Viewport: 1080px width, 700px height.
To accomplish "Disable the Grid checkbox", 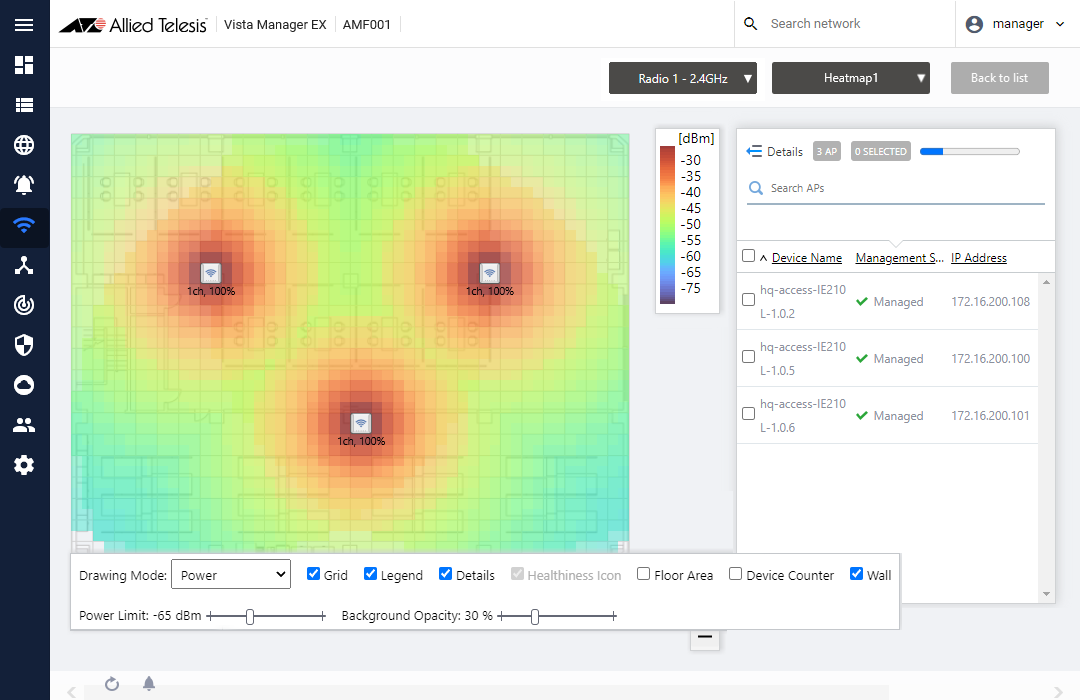I will click(313, 574).
